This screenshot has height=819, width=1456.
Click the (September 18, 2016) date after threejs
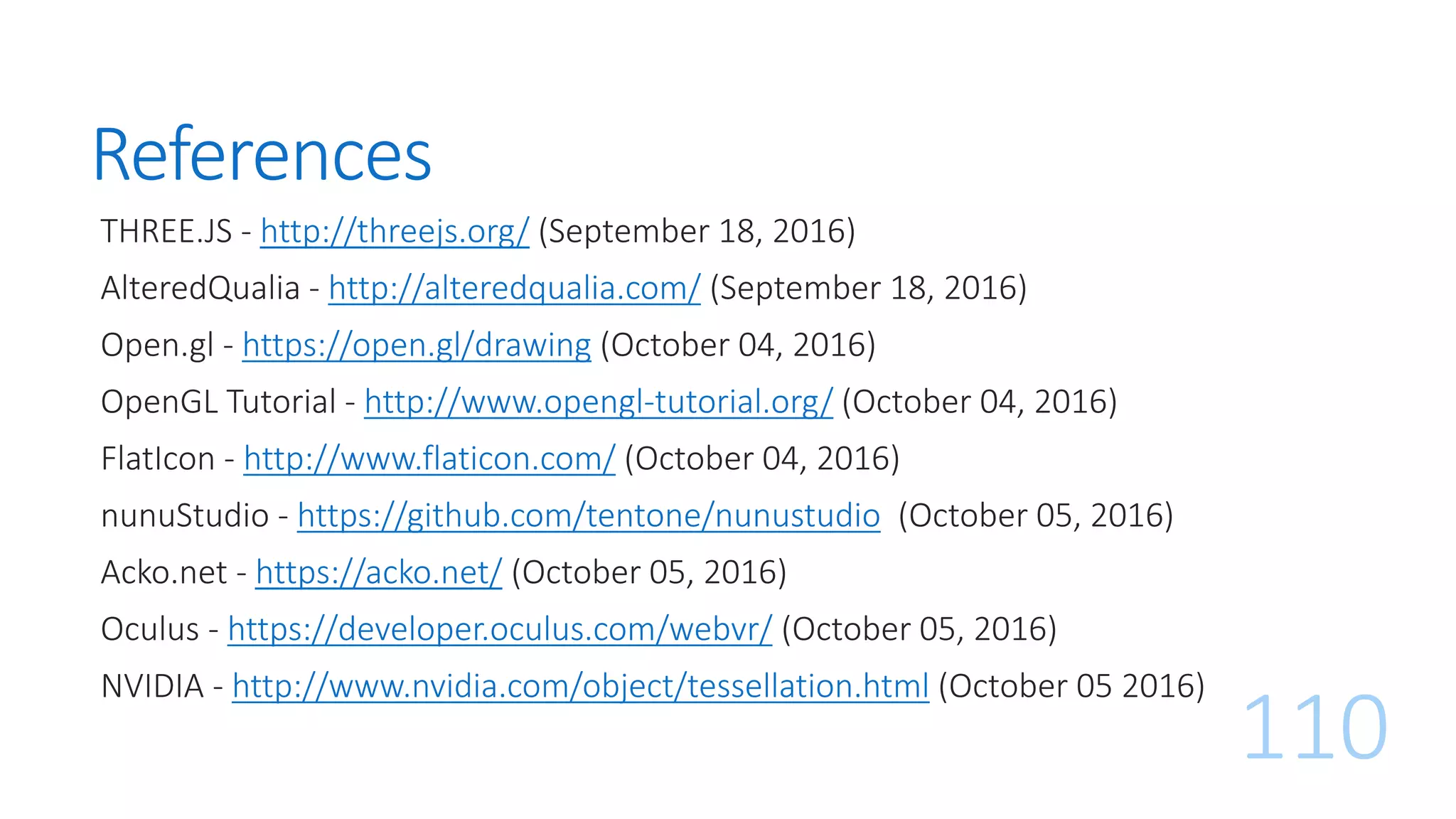(x=697, y=232)
